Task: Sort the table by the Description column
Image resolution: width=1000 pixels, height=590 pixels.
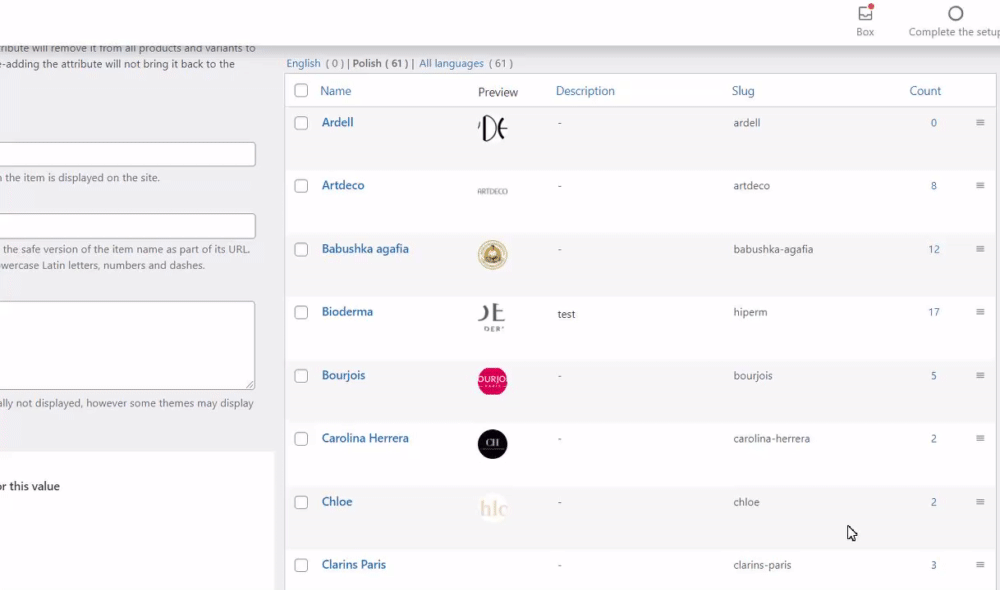Action: tap(585, 91)
